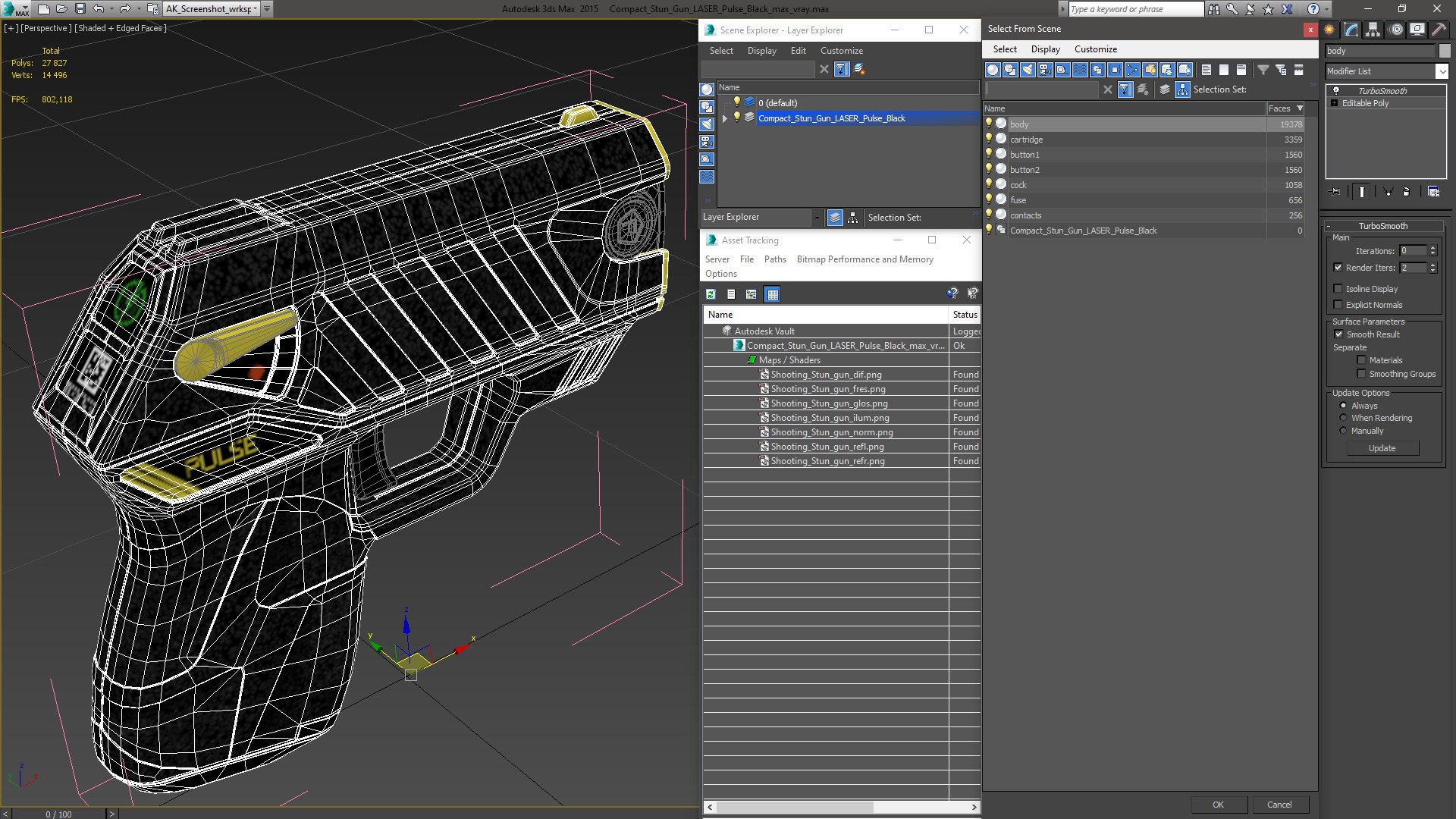Open the Modifier List dropdown
This screenshot has width=1456, height=819.
1442,71
